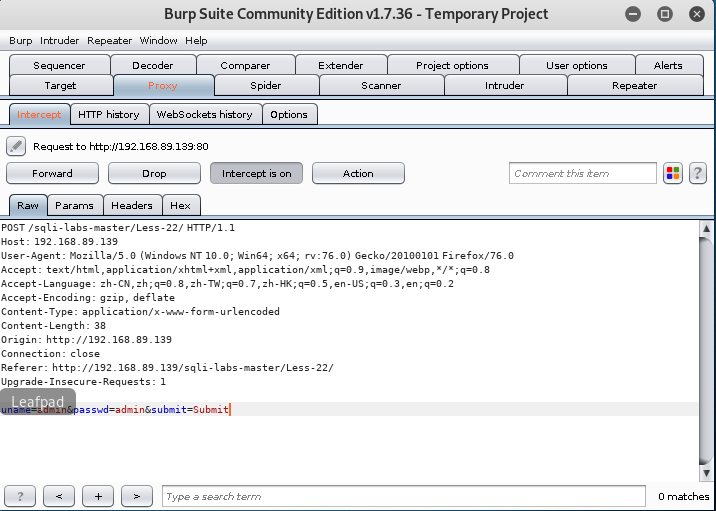Image resolution: width=716 pixels, height=511 pixels.
Task: Switch to the Extender tab
Action: (x=341, y=65)
